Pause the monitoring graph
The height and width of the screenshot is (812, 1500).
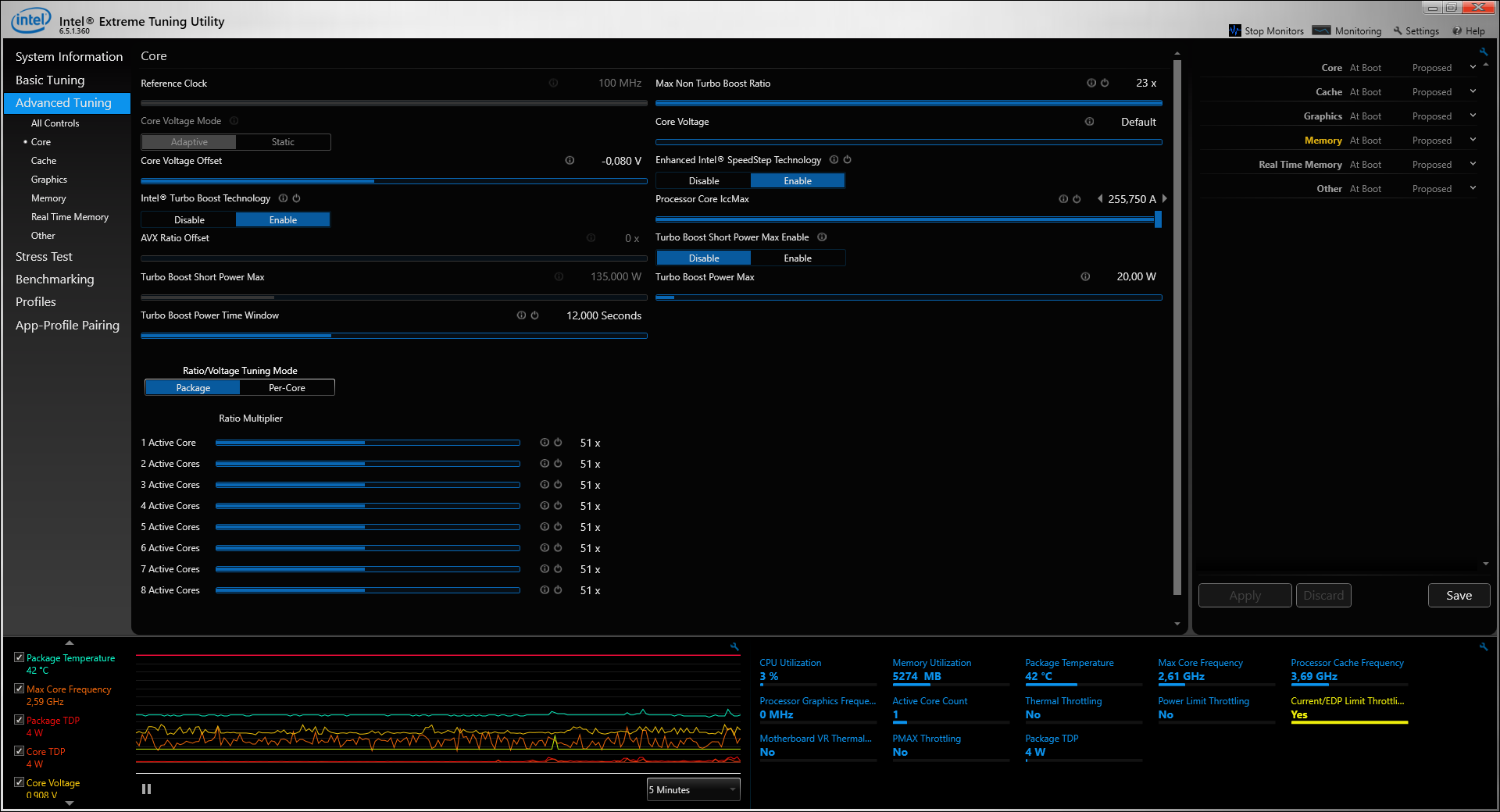click(x=146, y=789)
